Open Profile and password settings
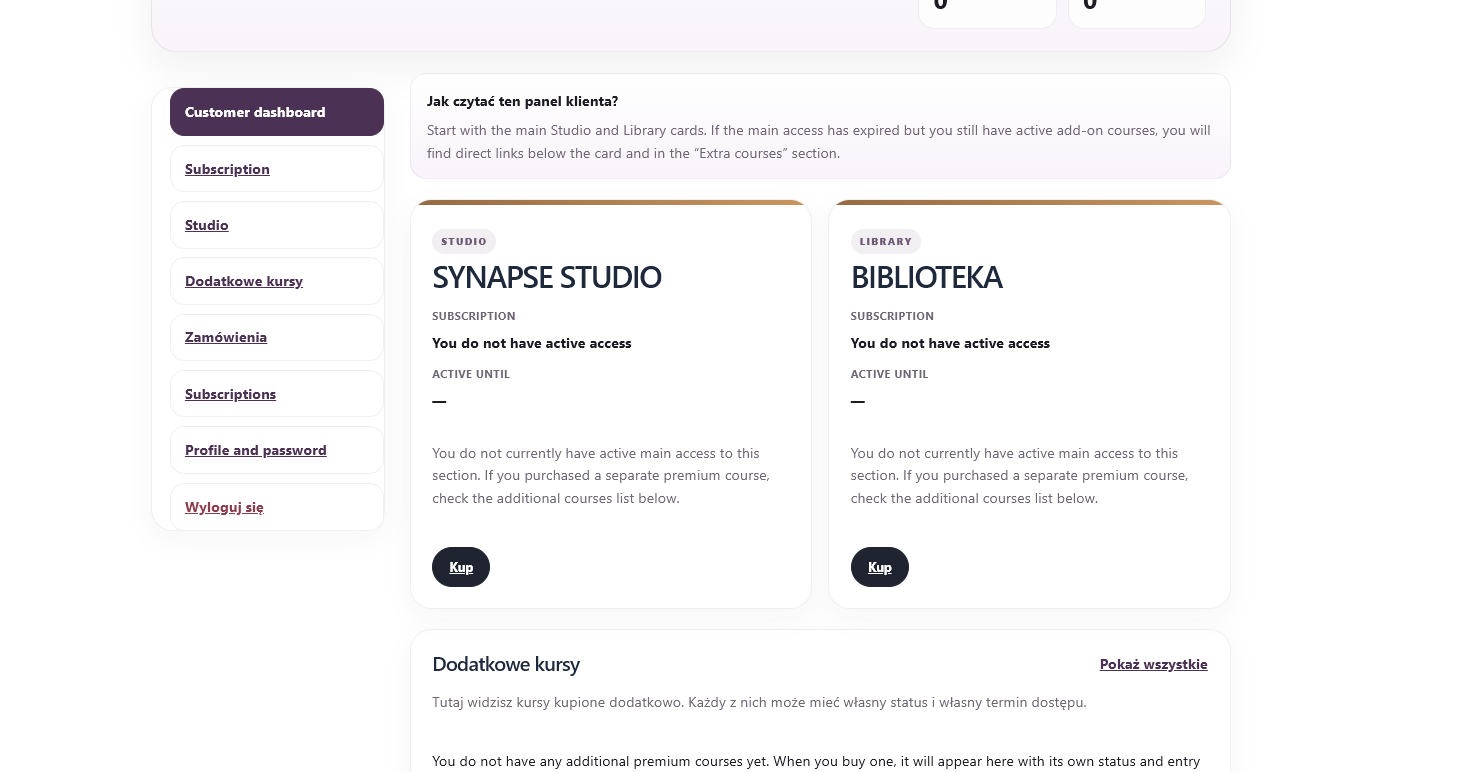This screenshot has height=772, width=1479. coord(256,450)
